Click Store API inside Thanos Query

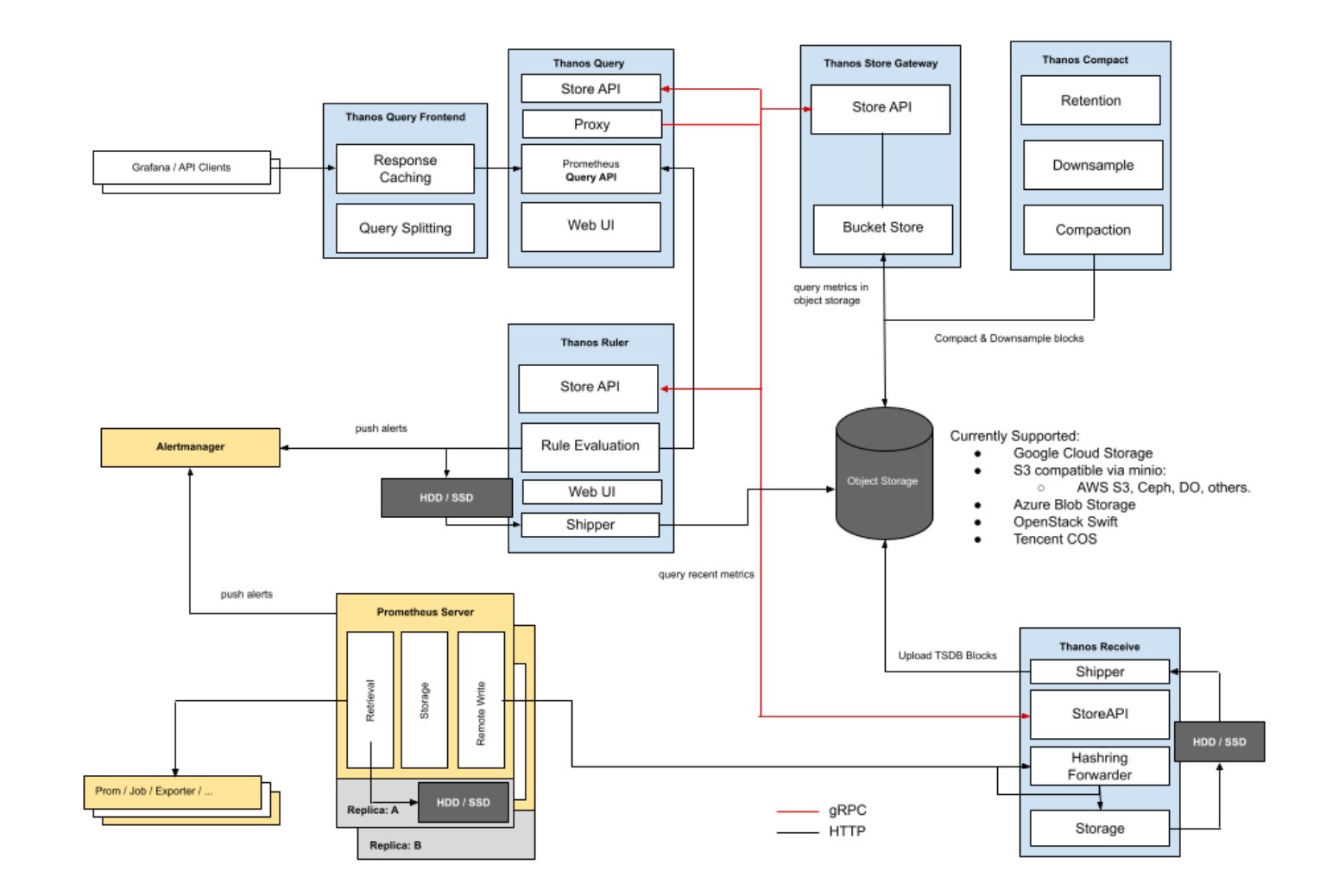591,89
